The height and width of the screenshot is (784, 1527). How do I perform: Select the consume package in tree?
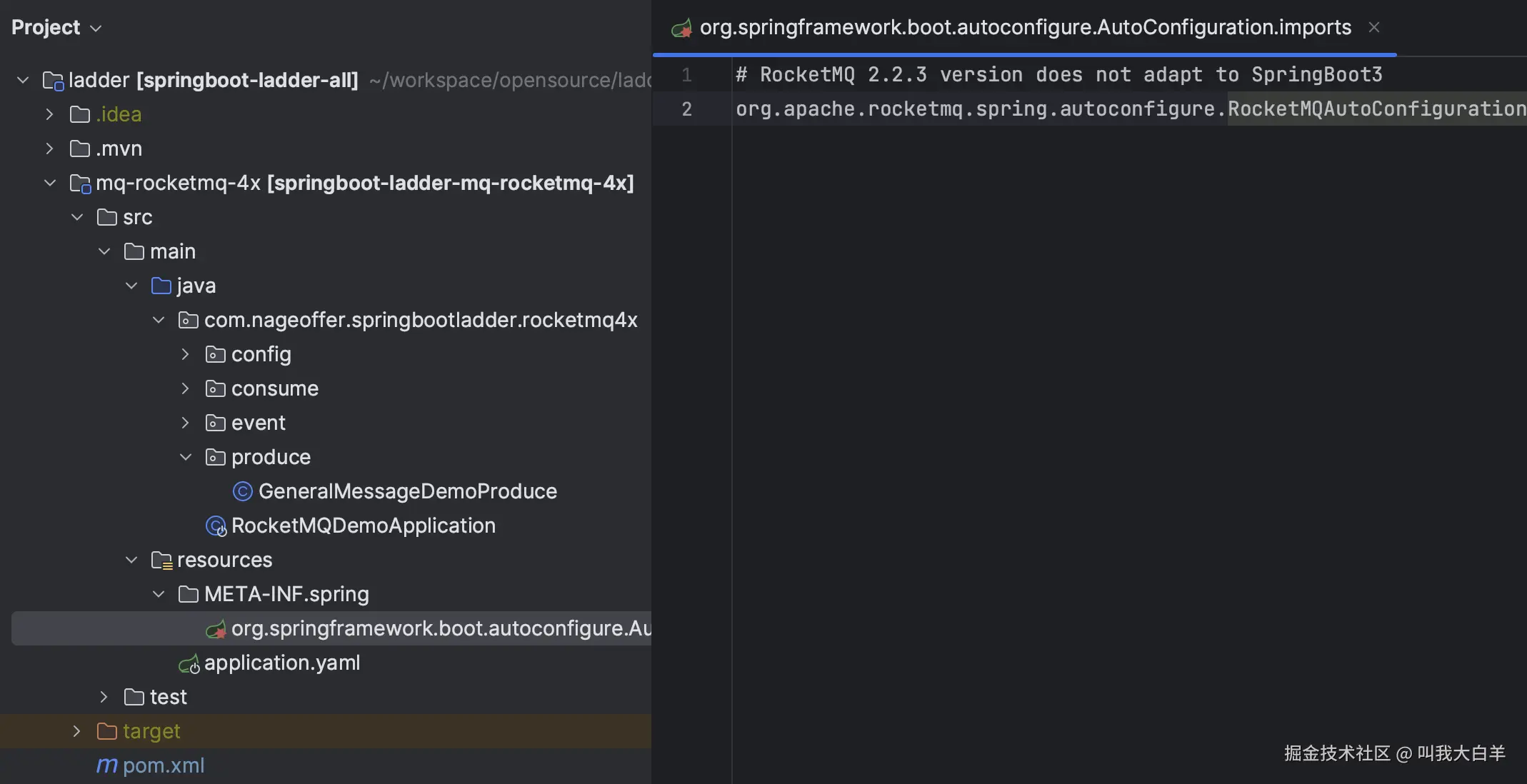274,388
